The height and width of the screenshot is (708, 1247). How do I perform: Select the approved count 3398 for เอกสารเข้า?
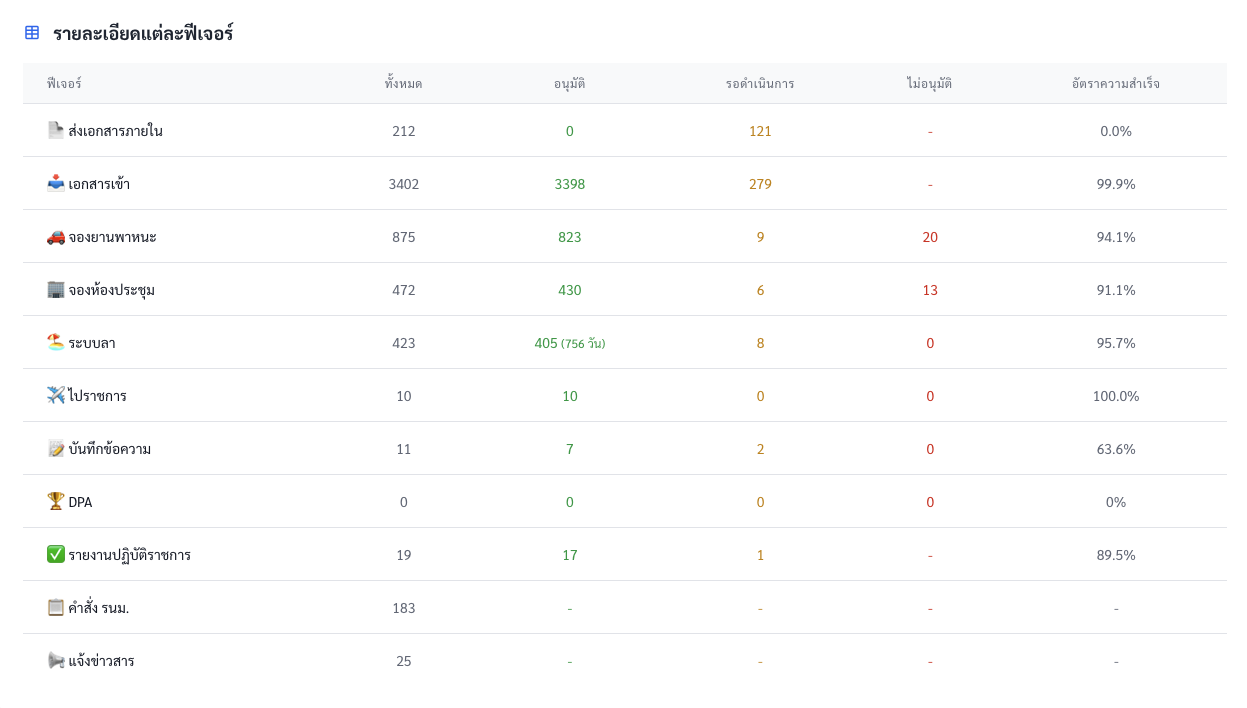569,184
